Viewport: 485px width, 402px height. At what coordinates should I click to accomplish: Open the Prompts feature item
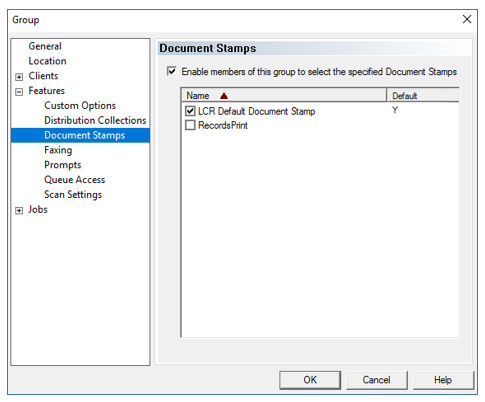63,165
